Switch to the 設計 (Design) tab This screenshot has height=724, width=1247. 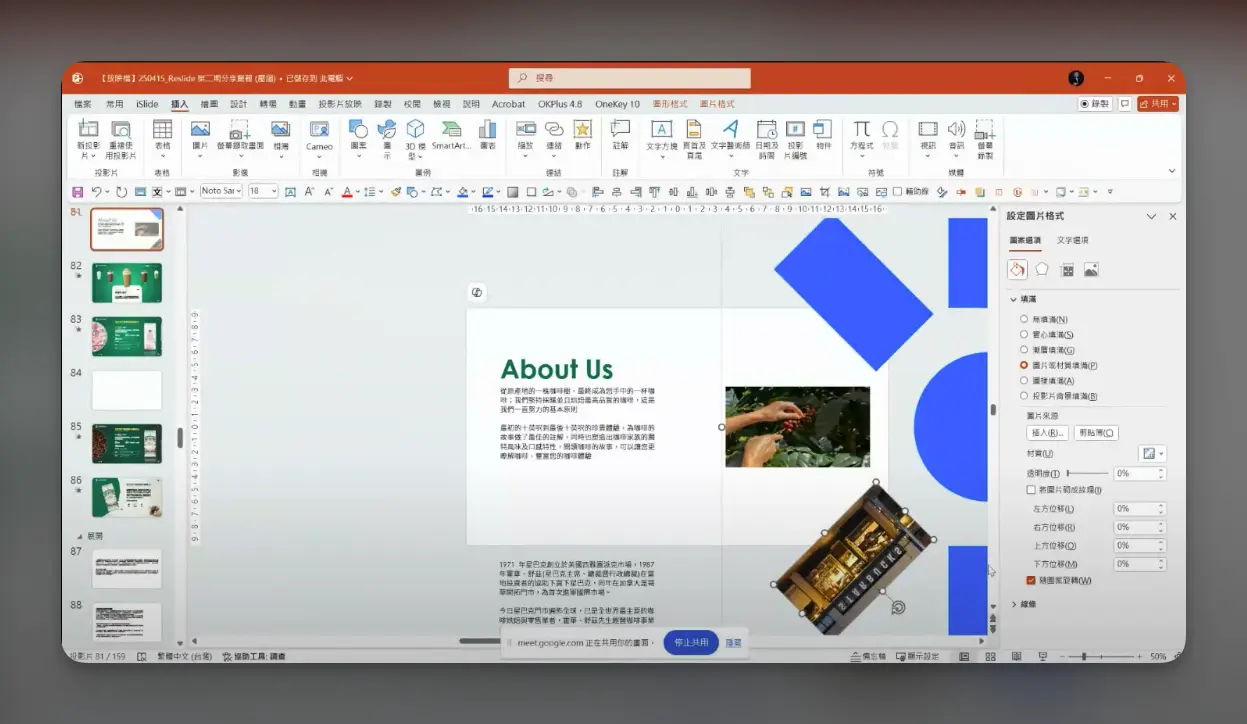(238, 104)
